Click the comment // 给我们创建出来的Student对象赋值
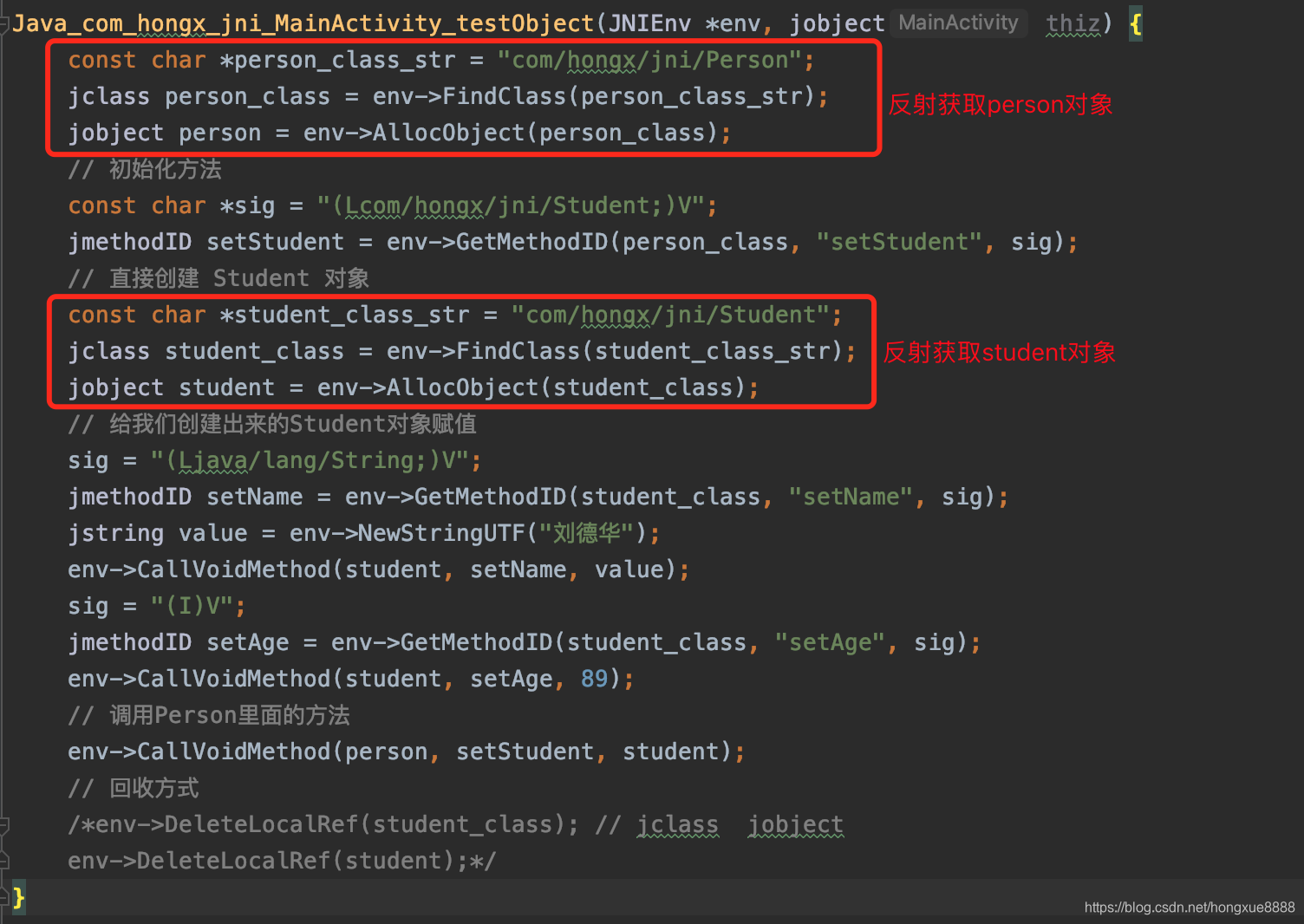 pos(272,424)
